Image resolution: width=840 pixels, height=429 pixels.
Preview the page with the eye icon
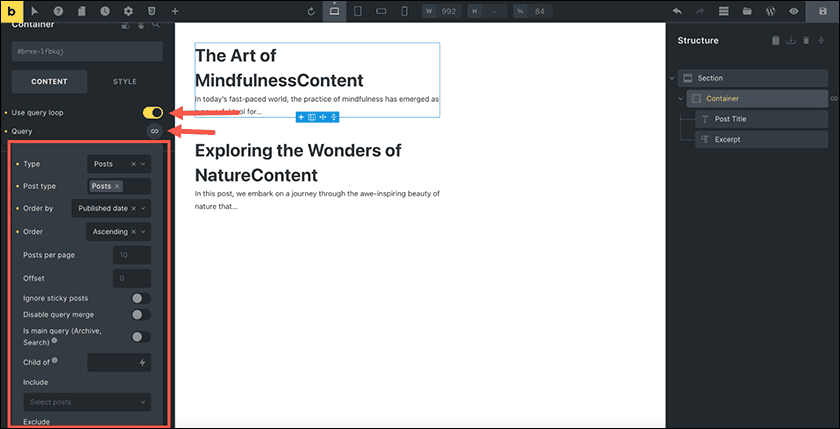coord(794,11)
